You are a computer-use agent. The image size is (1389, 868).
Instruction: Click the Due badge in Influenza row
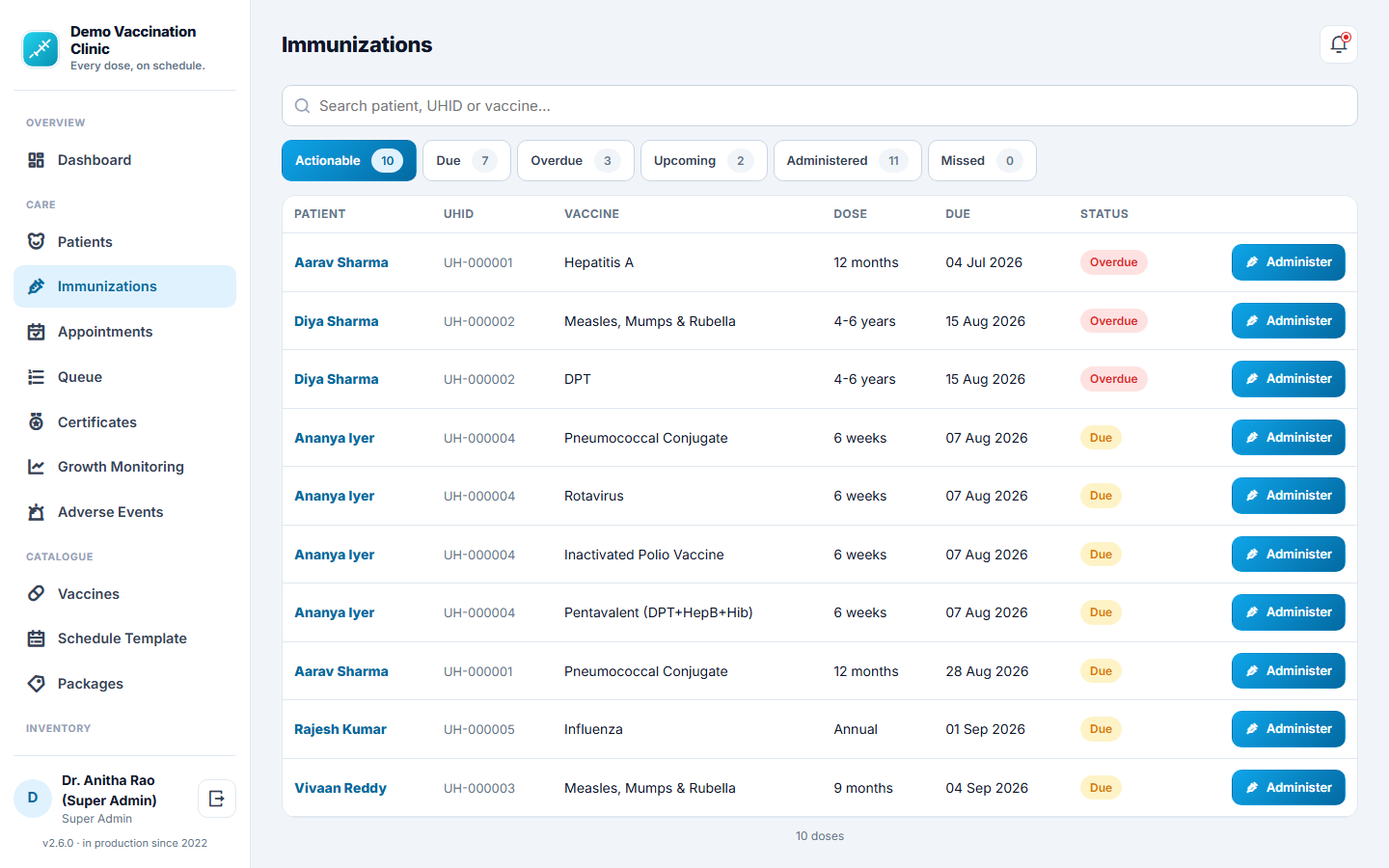(x=1101, y=729)
